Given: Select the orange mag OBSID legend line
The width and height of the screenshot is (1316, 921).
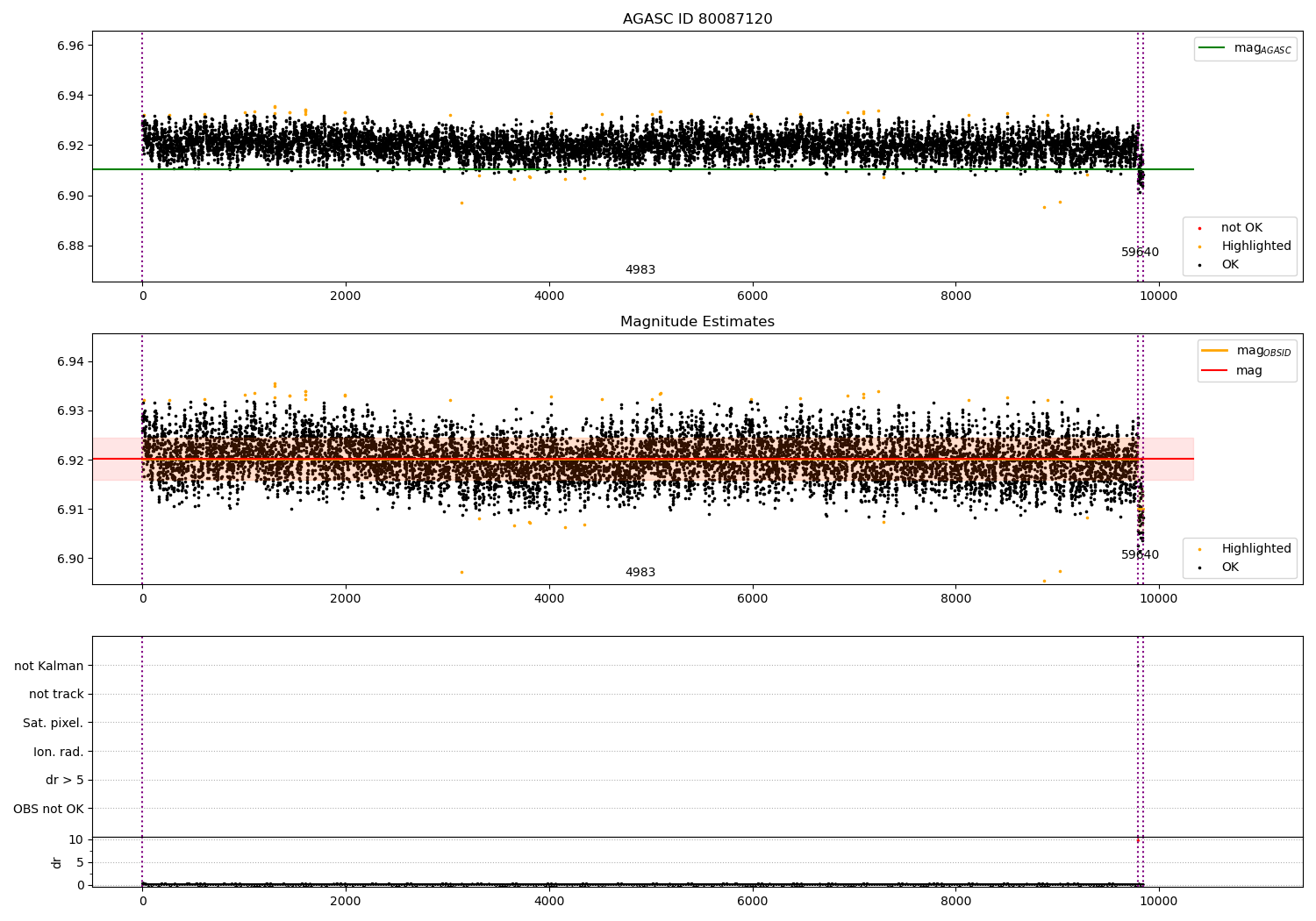Looking at the screenshot, I should point(1215,351).
